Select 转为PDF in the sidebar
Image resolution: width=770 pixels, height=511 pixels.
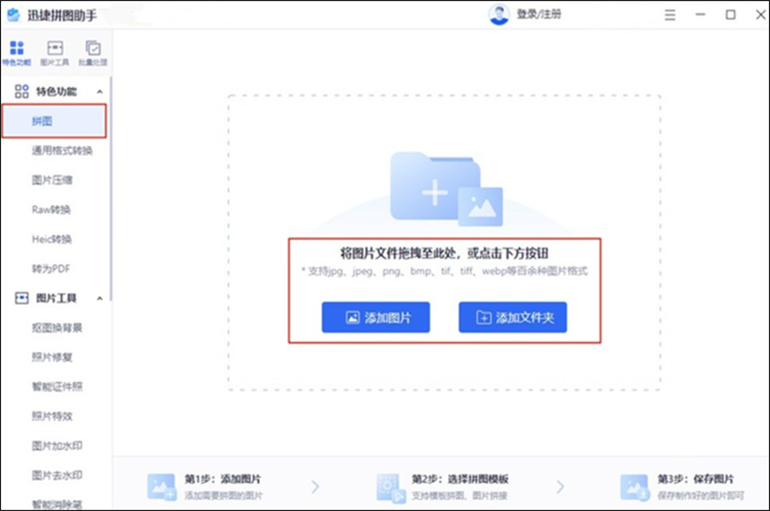pyautogui.click(x=51, y=269)
